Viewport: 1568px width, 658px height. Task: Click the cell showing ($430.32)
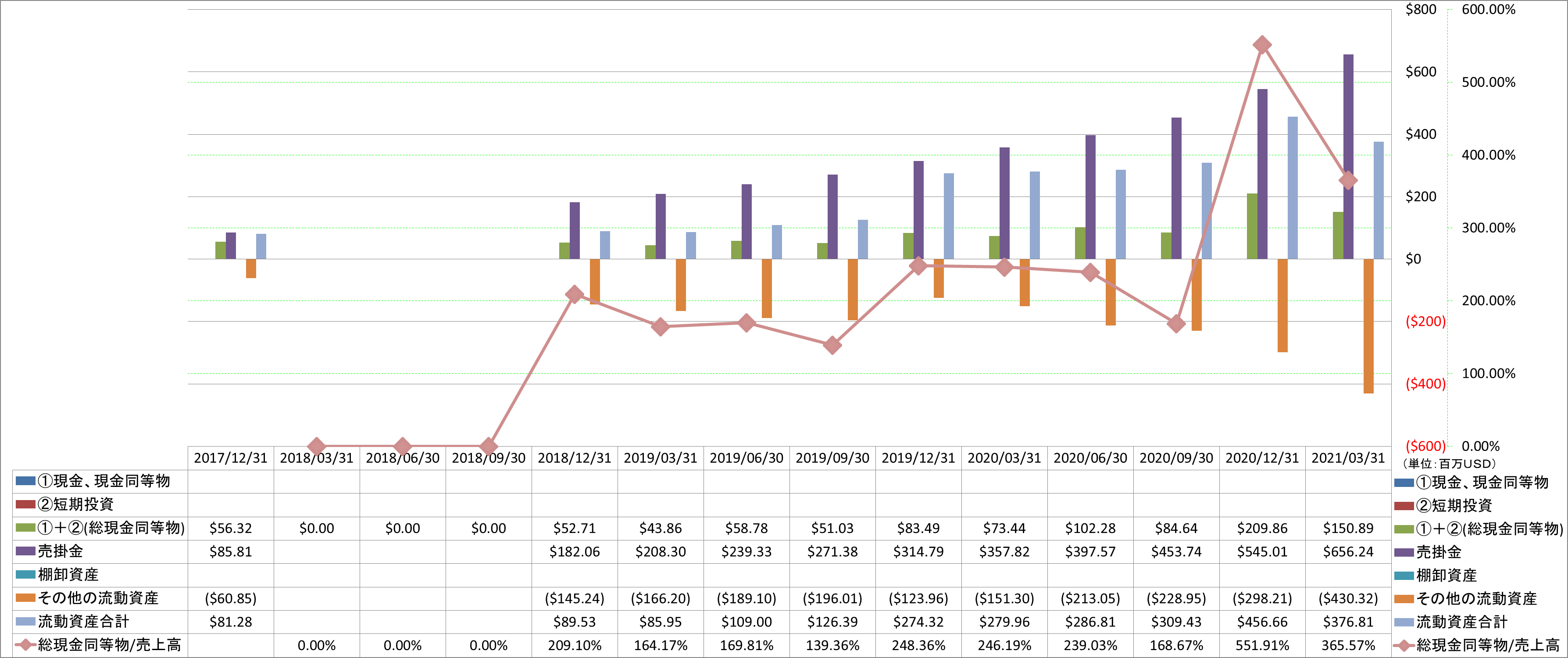click(x=1348, y=599)
